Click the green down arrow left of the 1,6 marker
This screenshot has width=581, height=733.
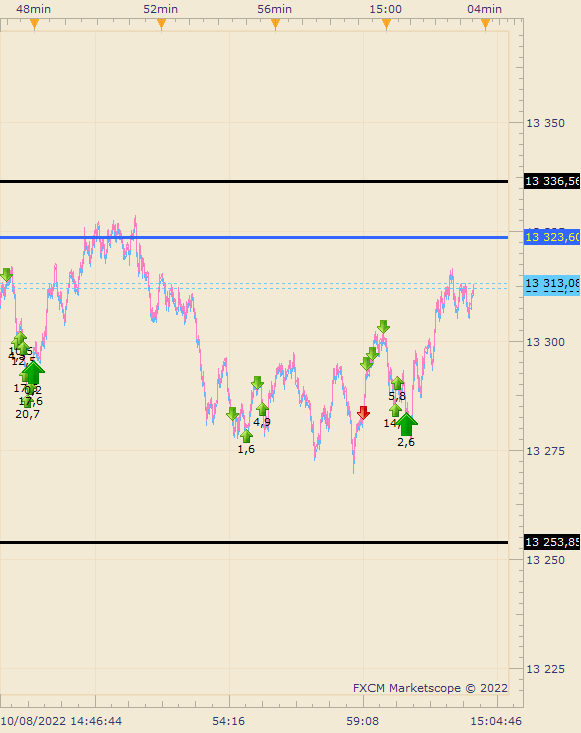point(232,414)
